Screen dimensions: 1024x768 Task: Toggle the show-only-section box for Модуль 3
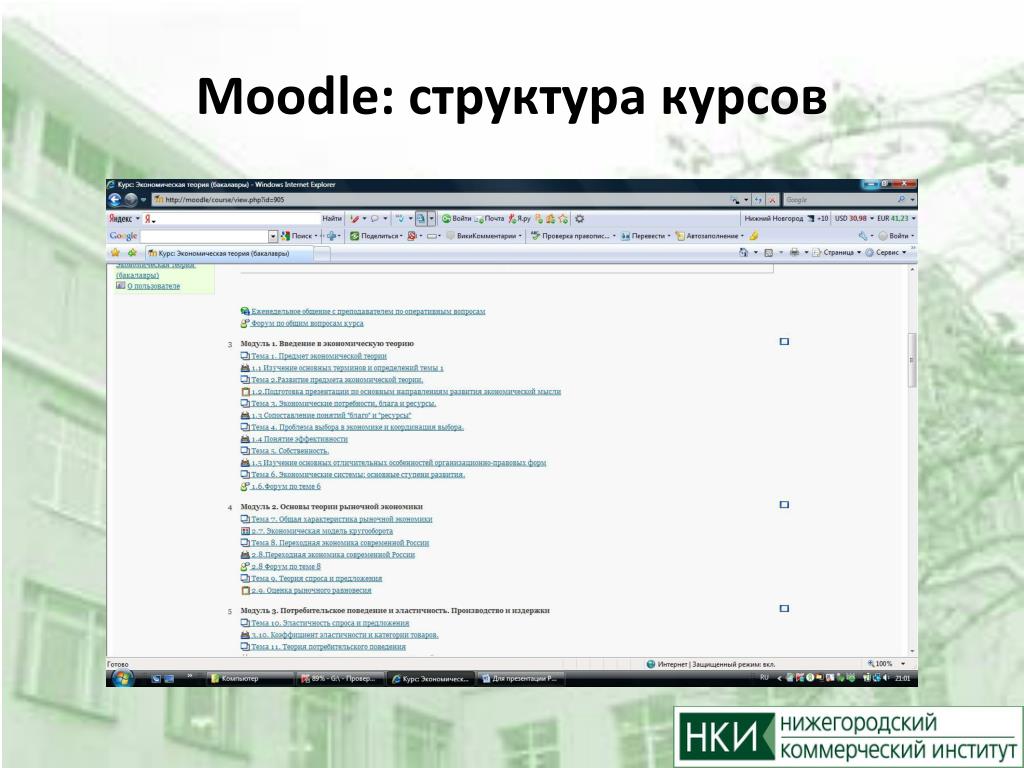point(784,609)
